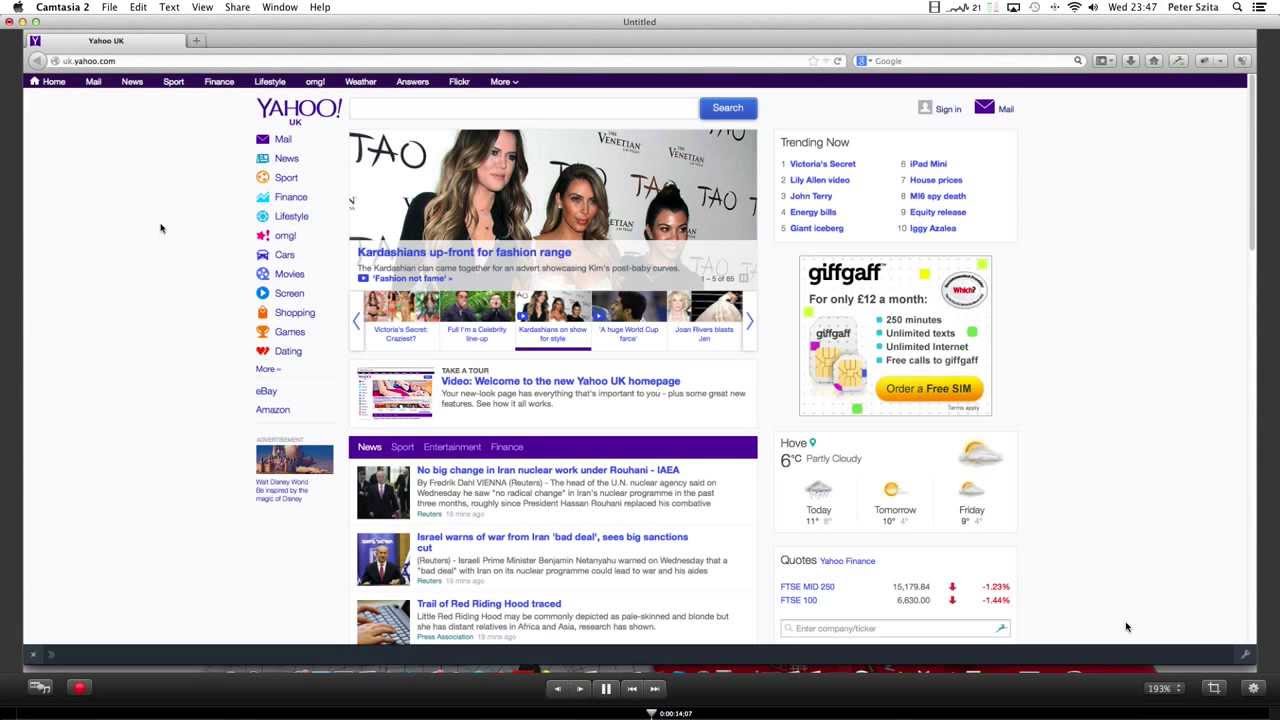Open Mail link at top right of page
The width and height of the screenshot is (1280, 720).
click(x=995, y=108)
